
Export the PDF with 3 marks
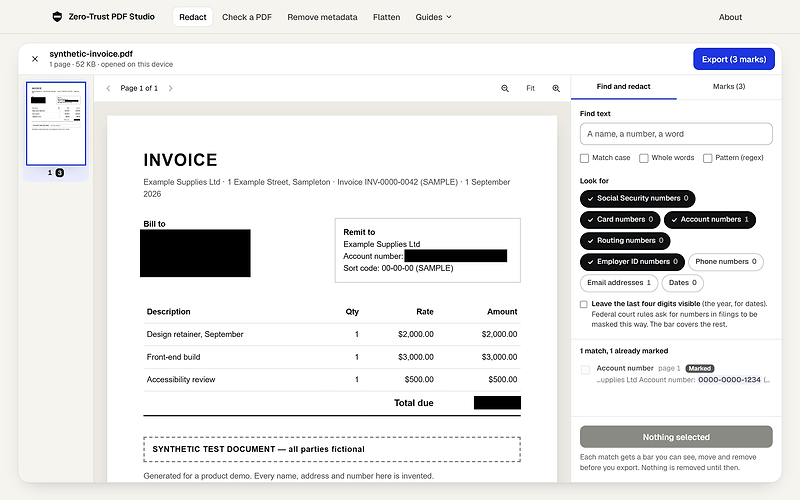734,59
